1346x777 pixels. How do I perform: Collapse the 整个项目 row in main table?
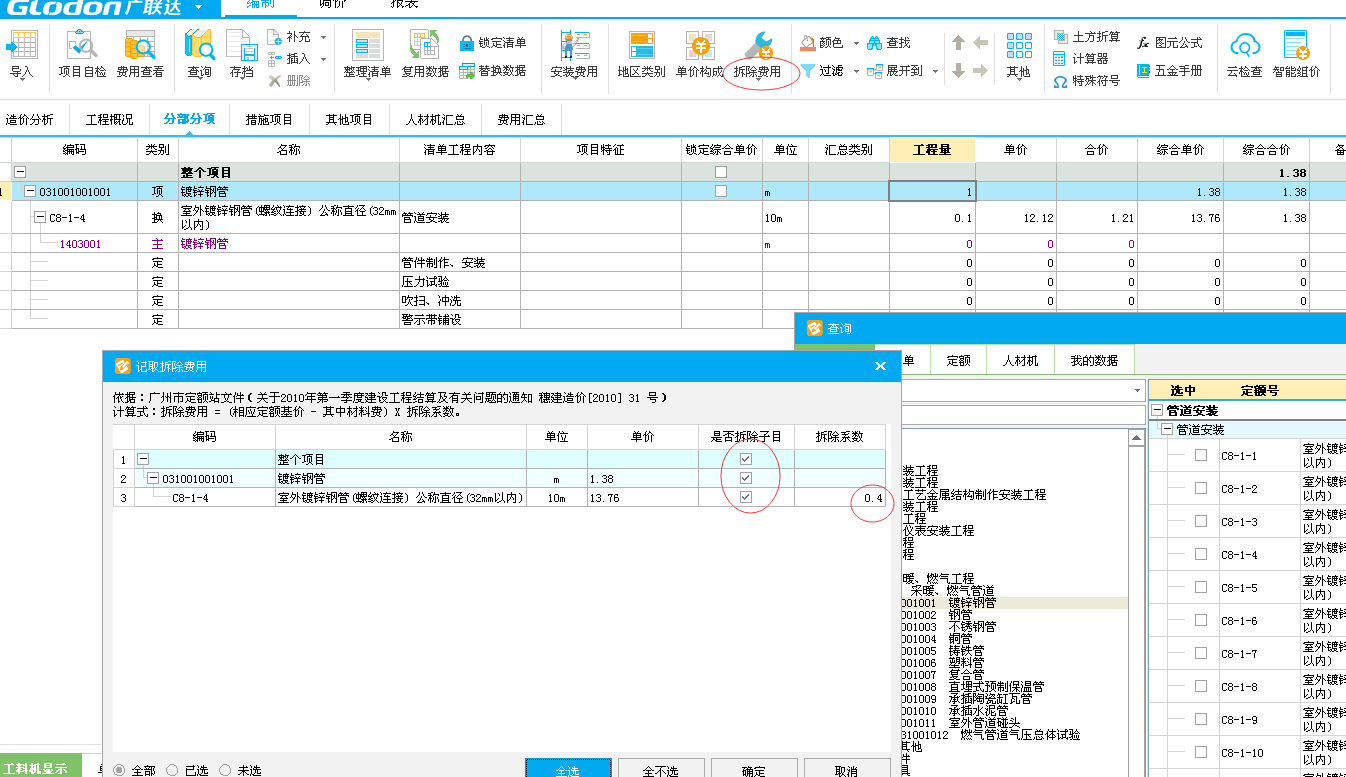[20, 172]
